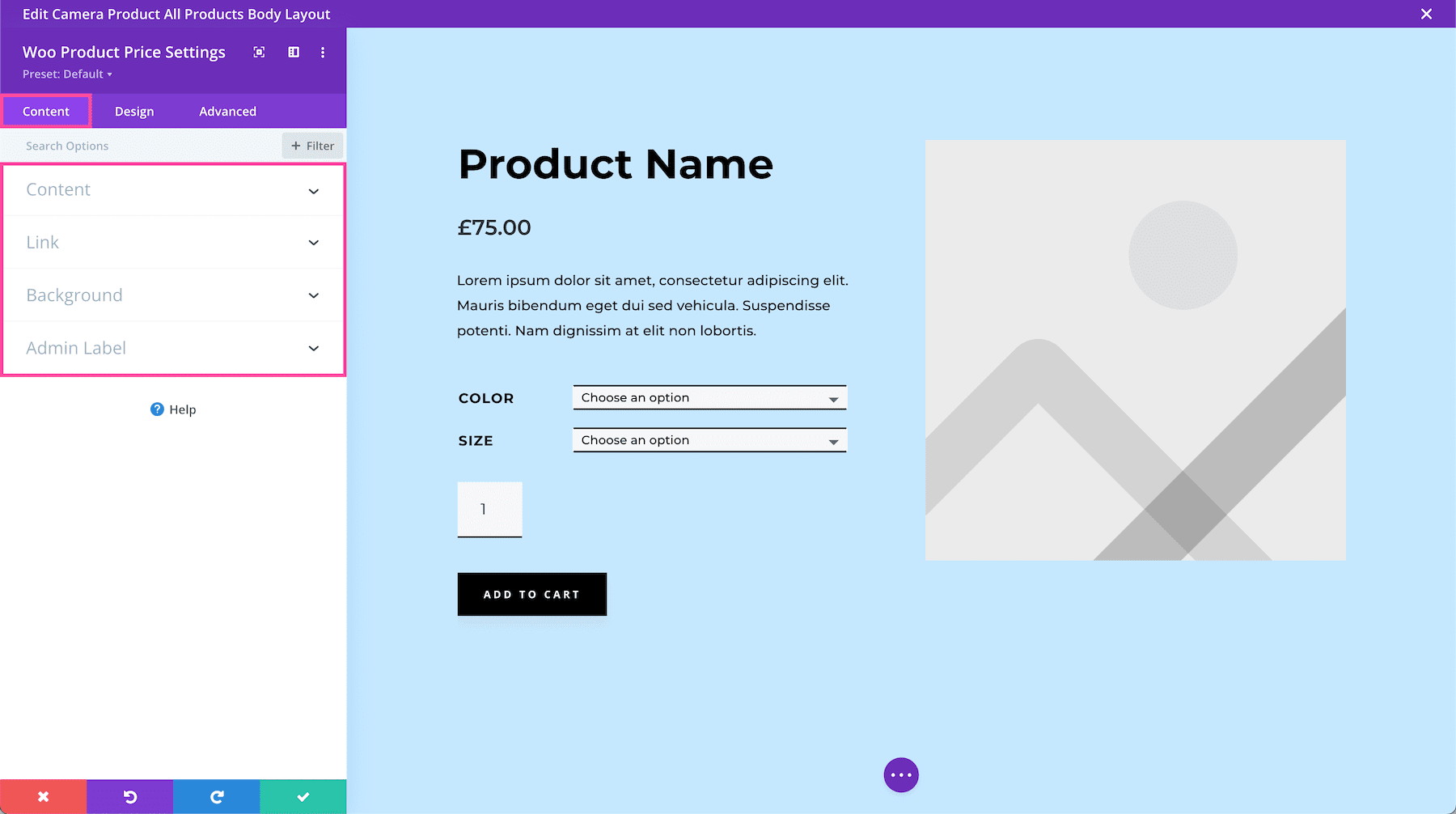
Task: Open the purple ellipsis page menu
Action: click(901, 774)
